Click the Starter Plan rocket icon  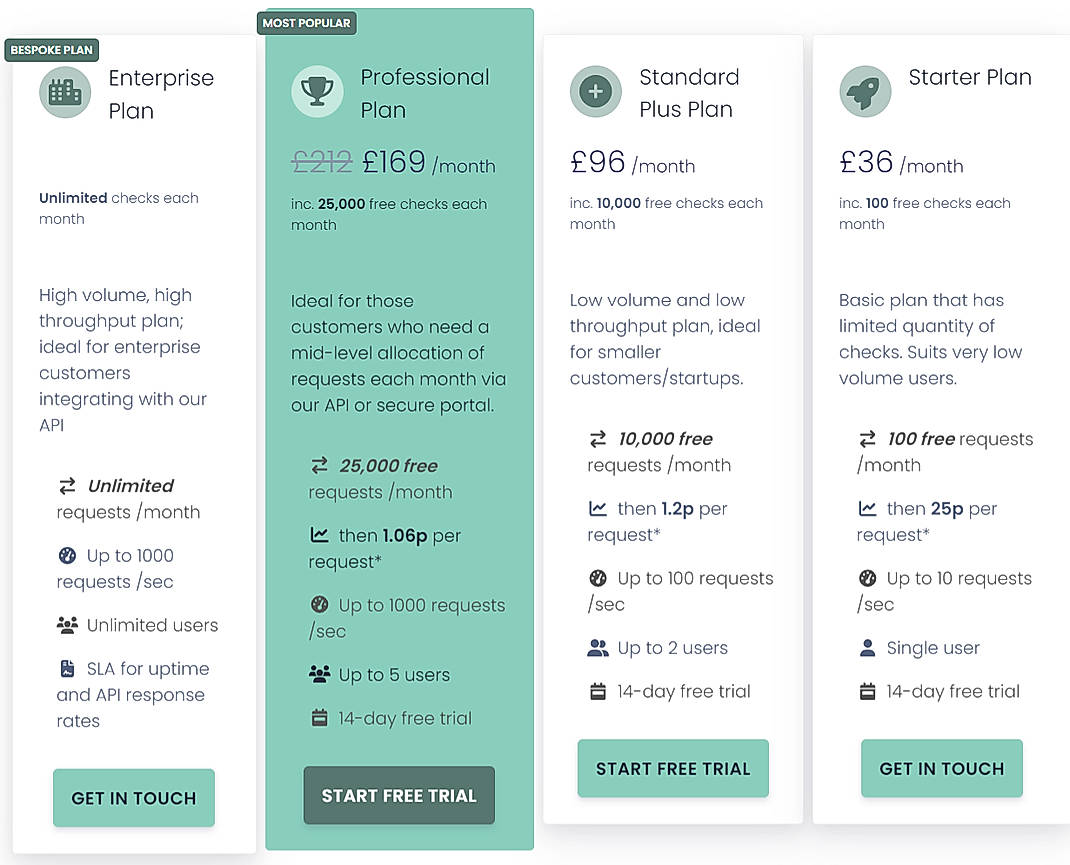tap(865, 91)
